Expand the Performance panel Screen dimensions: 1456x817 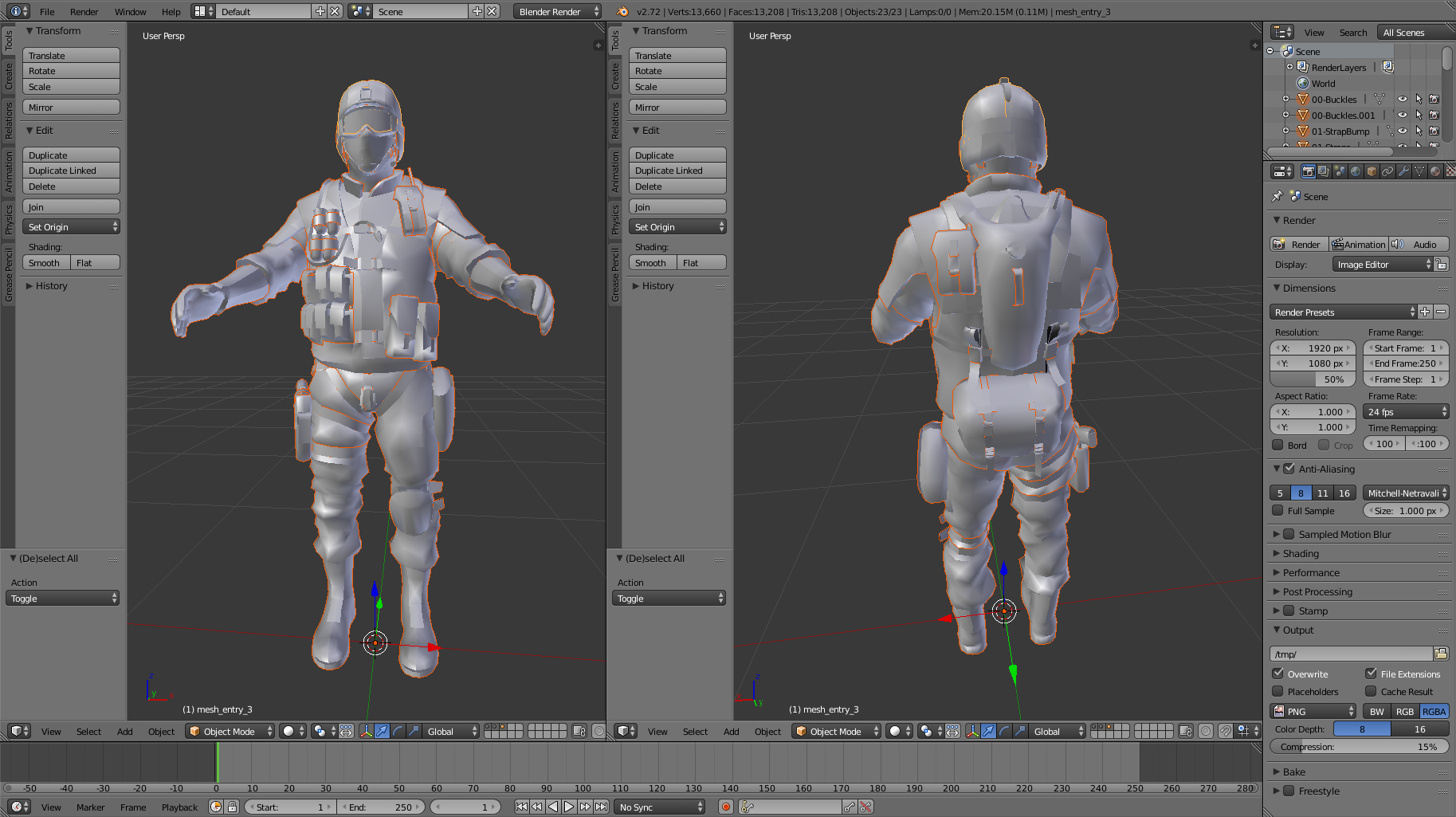point(1311,572)
